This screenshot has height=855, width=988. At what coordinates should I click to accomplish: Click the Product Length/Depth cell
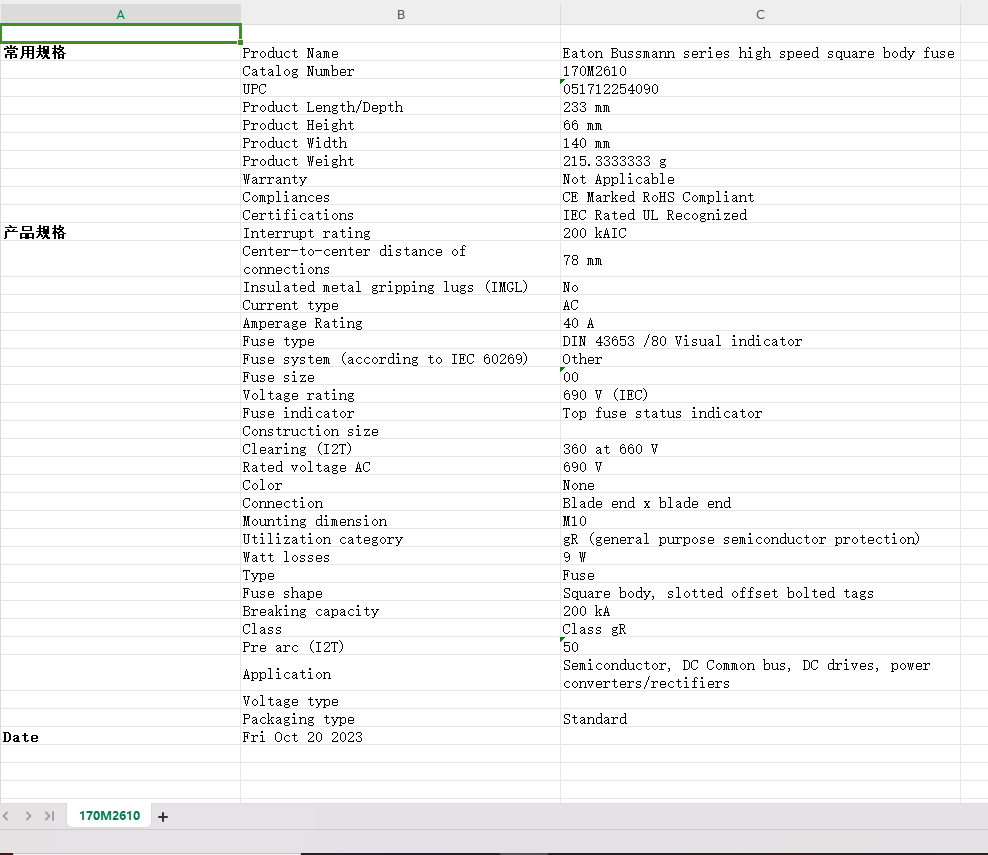pyautogui.click(x=401, y=106)
